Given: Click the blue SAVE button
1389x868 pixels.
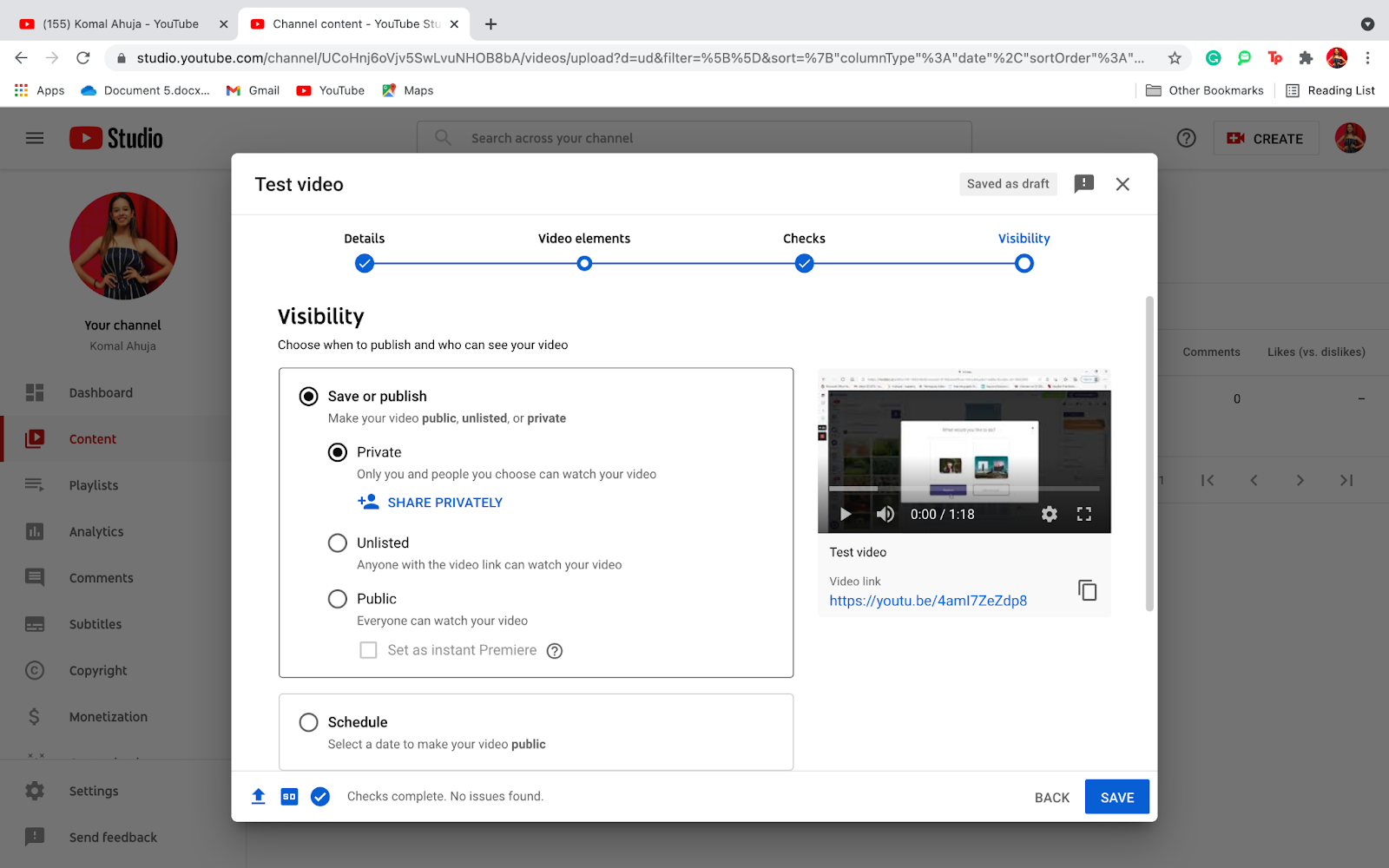Looking at the screenshot, I should pyautogui.click(x=1116, y=797).
